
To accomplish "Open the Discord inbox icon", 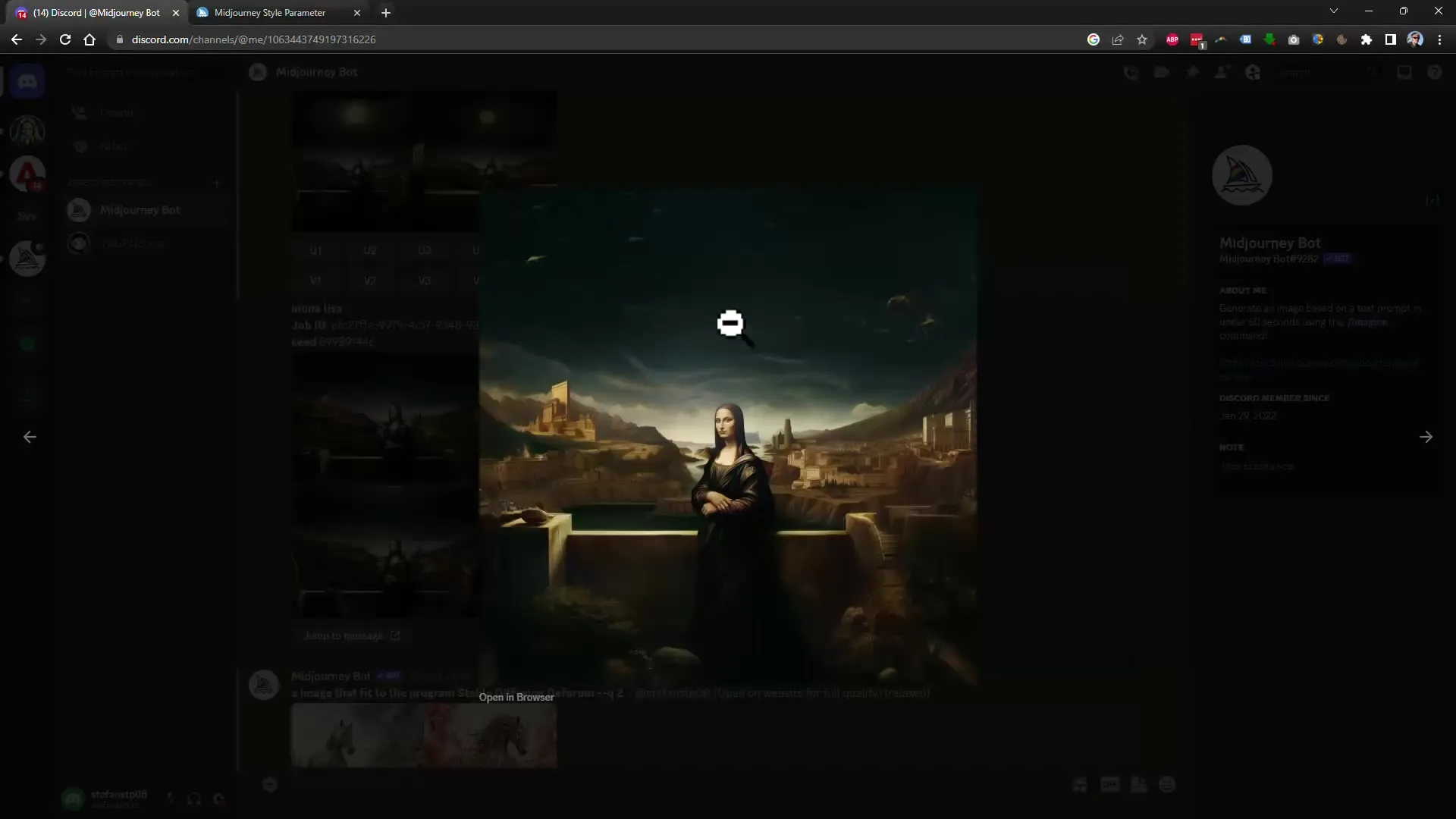I will point(1404,72).
